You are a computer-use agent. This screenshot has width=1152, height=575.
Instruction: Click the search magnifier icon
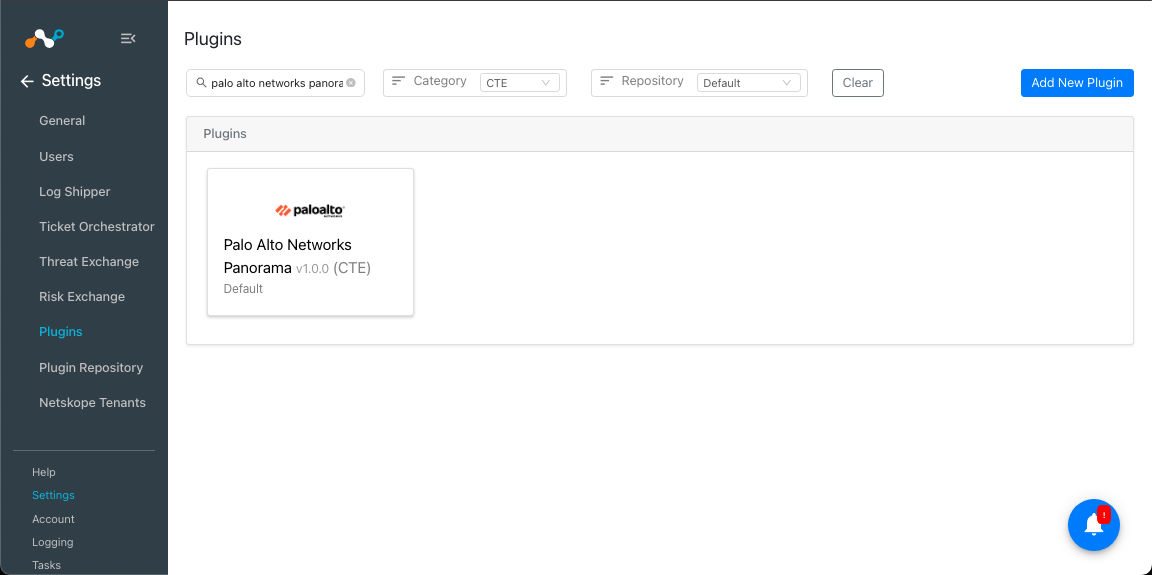[201, 83]
